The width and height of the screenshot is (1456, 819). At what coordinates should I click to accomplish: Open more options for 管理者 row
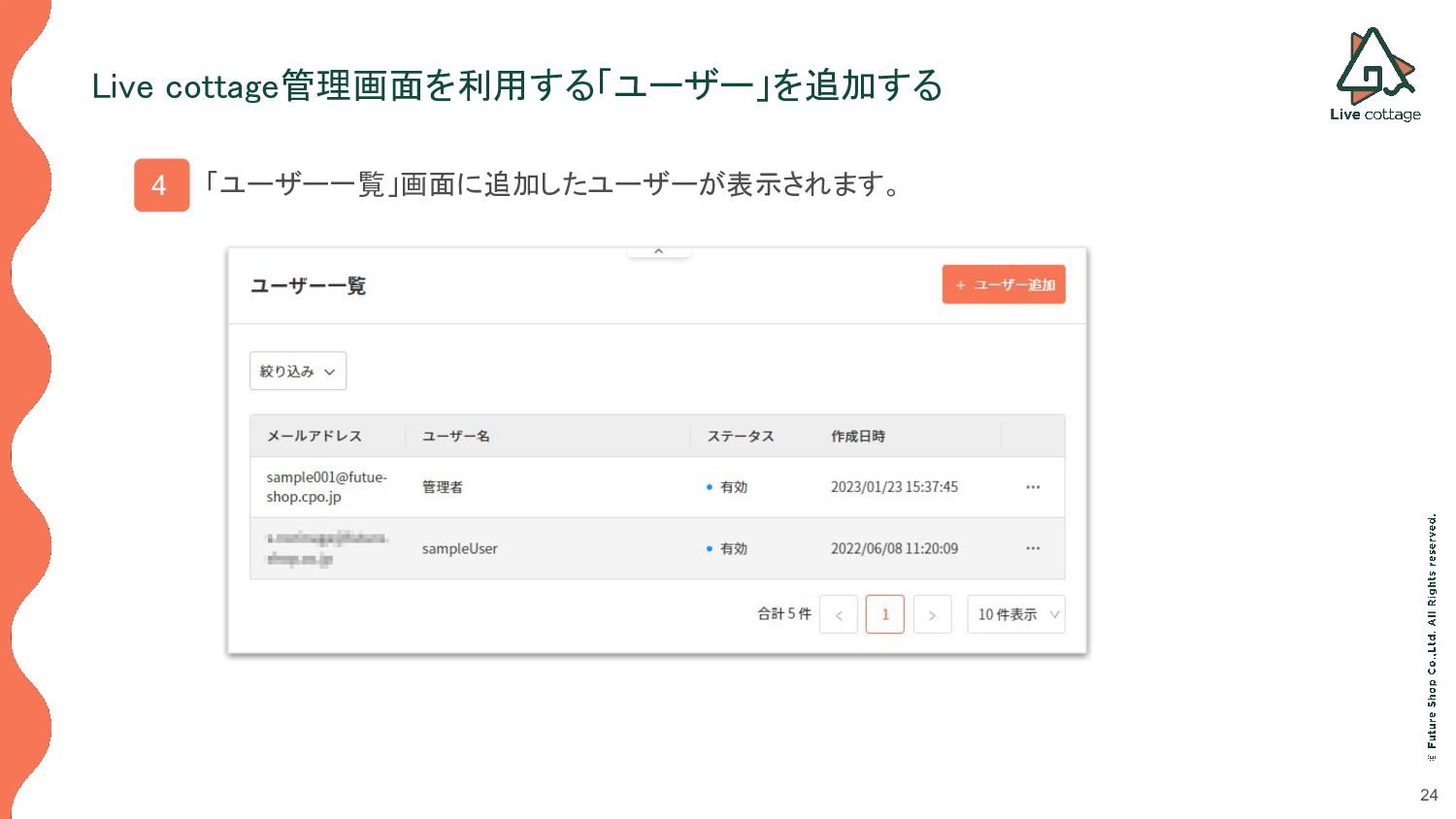1032,487
